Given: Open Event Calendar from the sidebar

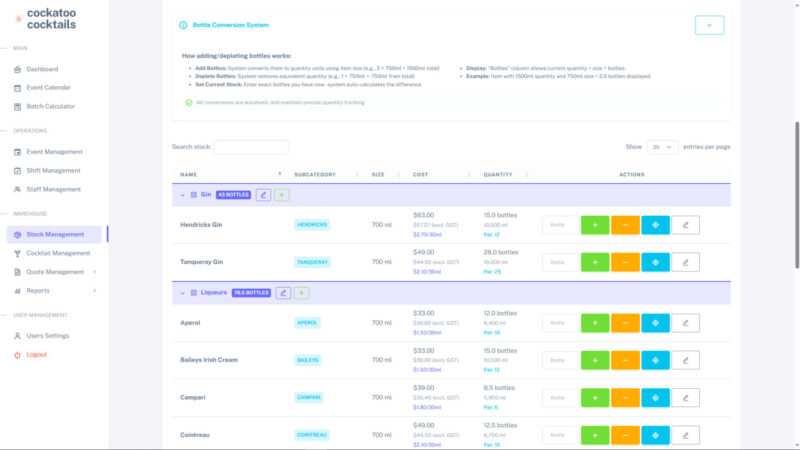Looking at the screenshot, I should 48,87.
